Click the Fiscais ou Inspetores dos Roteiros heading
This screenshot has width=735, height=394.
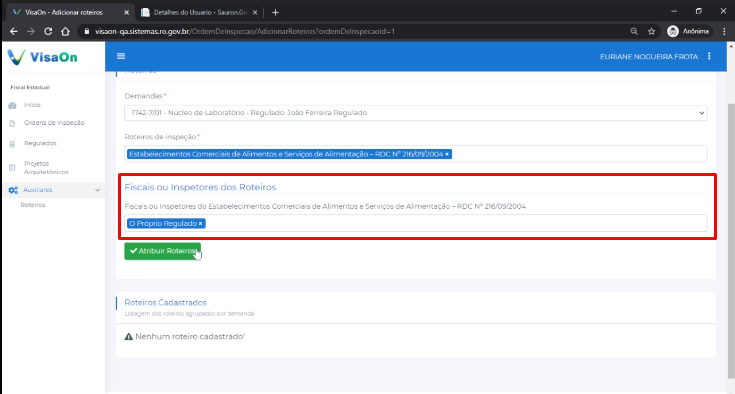[200, 187]
